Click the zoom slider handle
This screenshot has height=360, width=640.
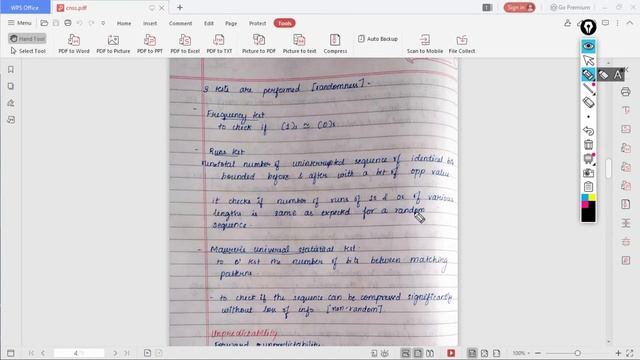coord(577,353)
